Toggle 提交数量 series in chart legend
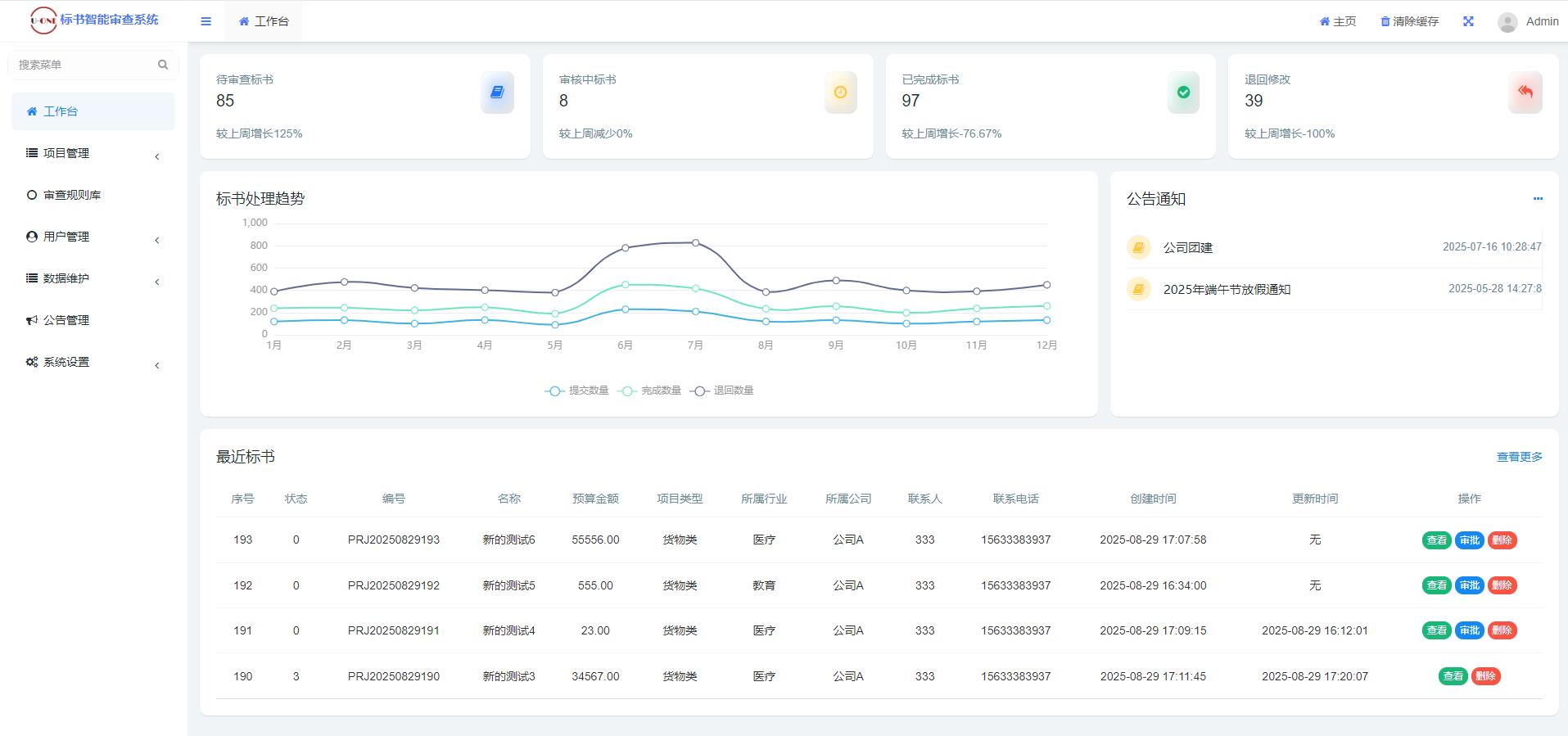Image resolution: width=1568 pixels, height=736 pixels. (x=577, y=391)
